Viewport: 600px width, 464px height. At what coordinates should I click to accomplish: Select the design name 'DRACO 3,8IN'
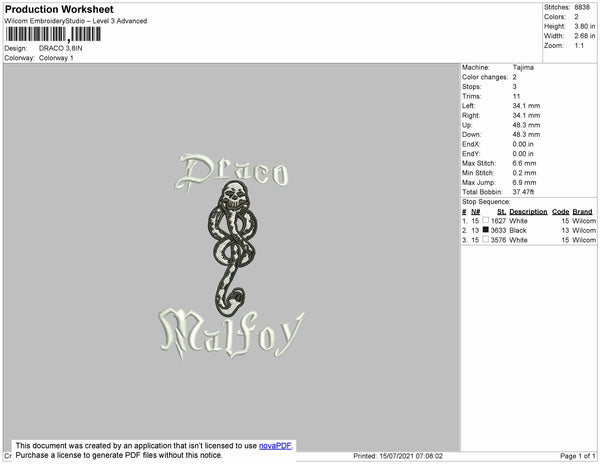point(60,48)
